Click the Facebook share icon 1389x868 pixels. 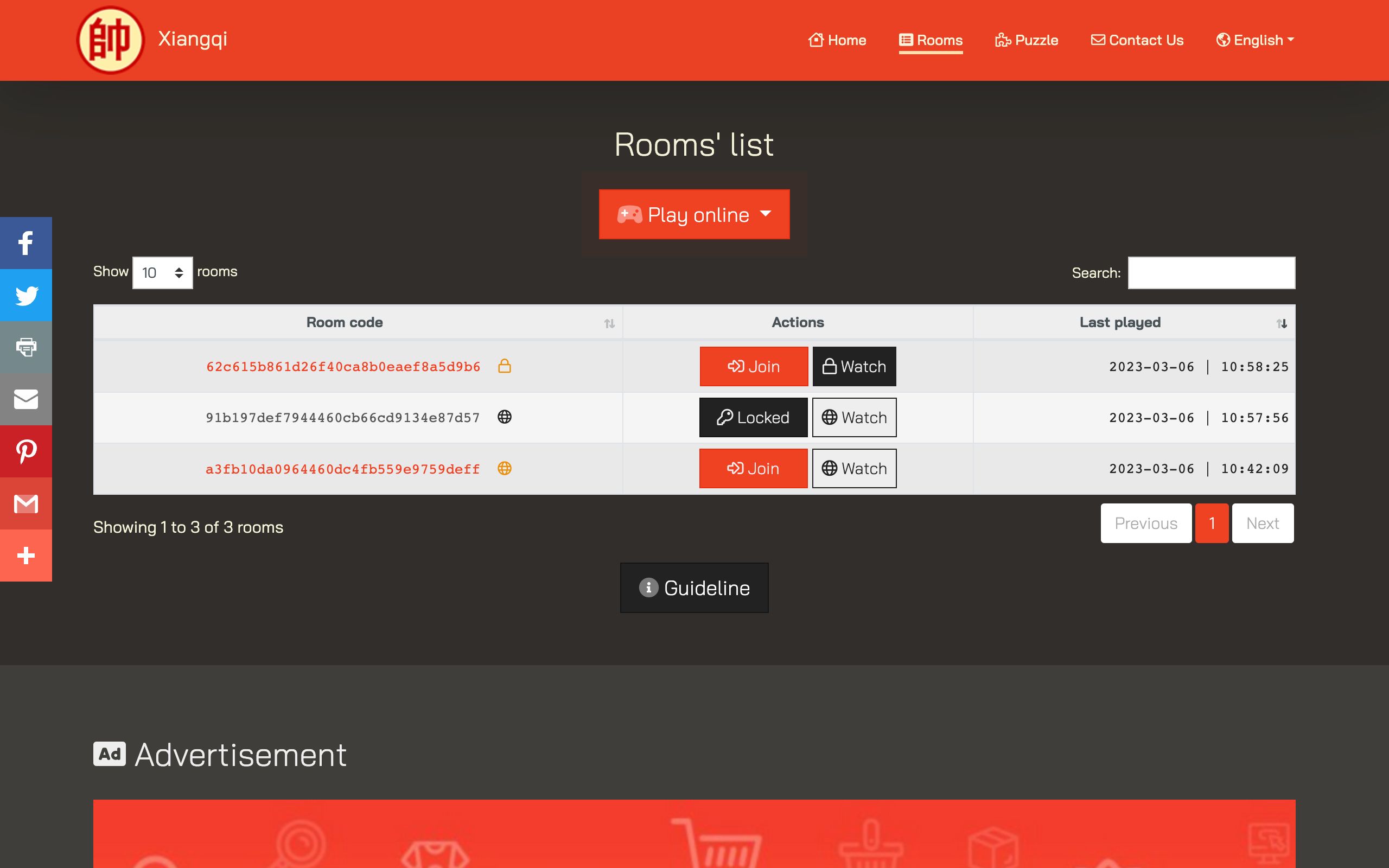(26, 243)
